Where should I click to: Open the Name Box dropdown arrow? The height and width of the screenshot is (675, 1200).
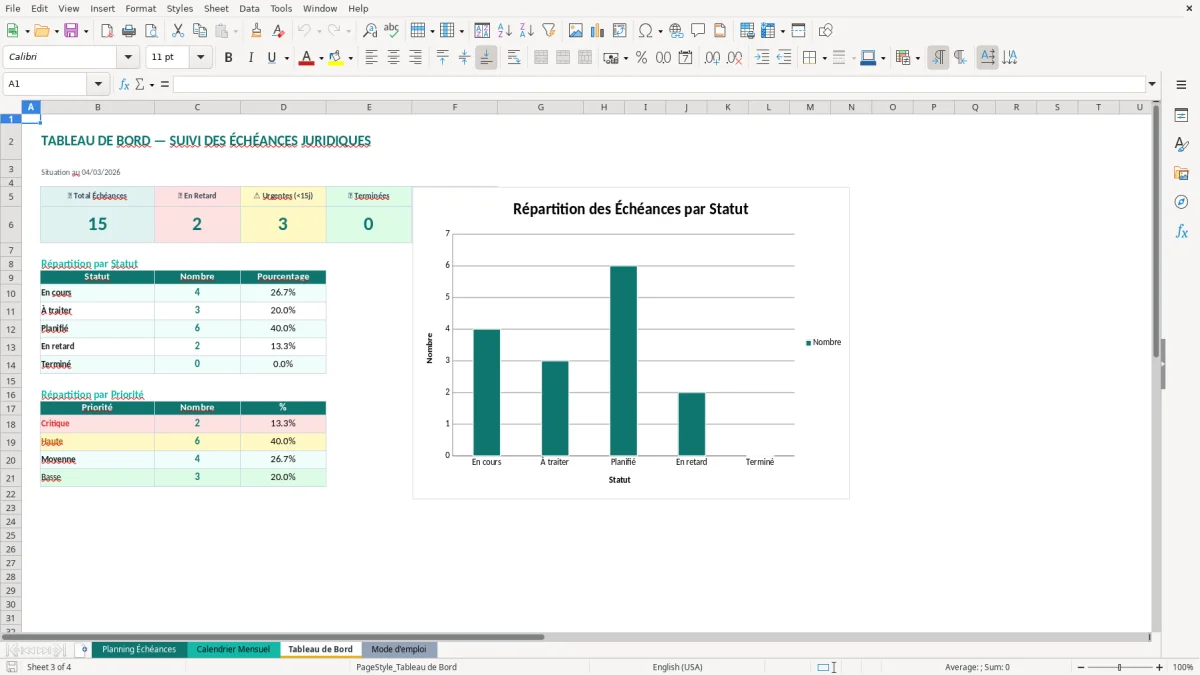pyautogui.click(x=98, y=84)
